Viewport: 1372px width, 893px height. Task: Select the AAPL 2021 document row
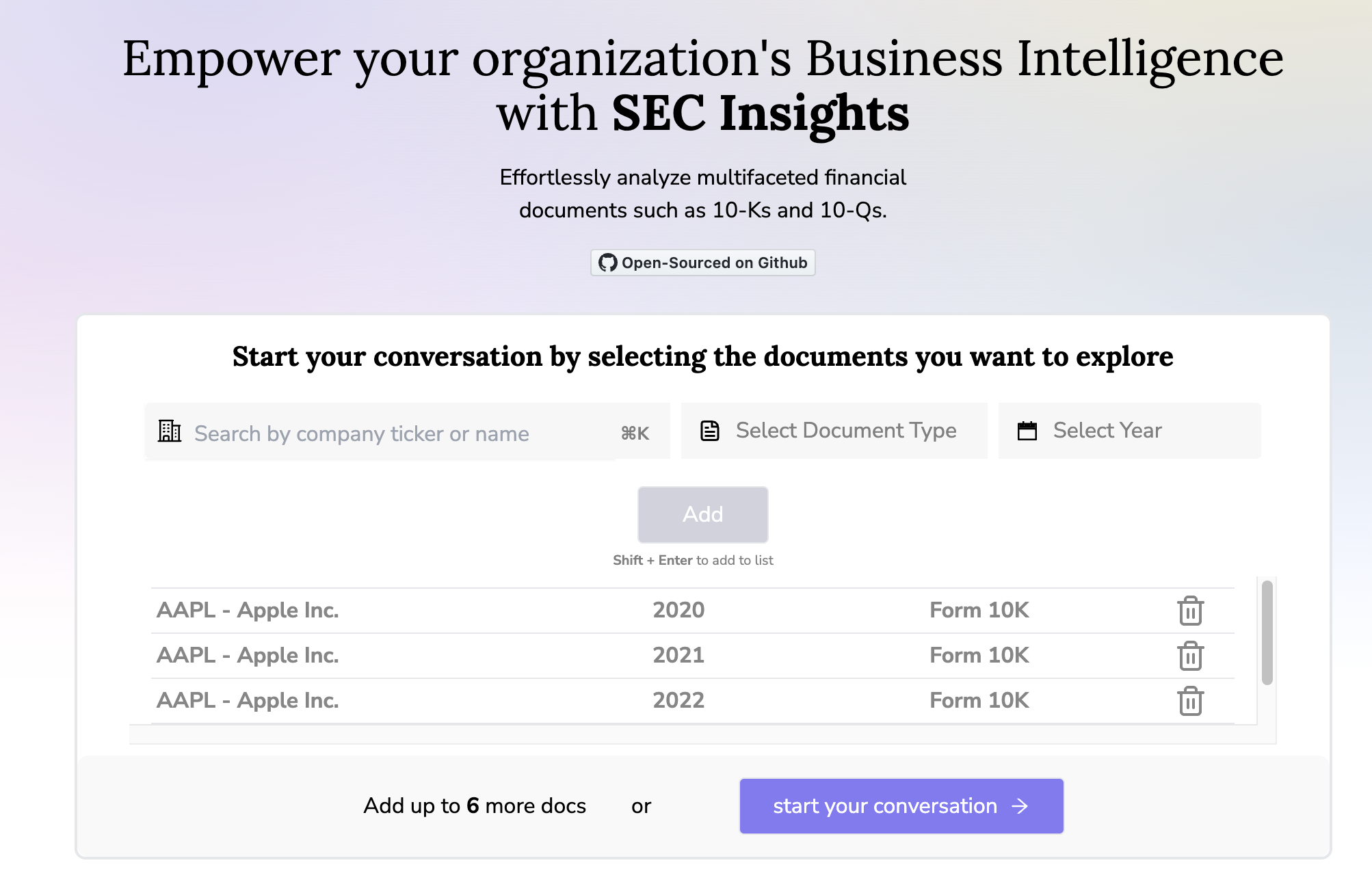coord(547,656)
